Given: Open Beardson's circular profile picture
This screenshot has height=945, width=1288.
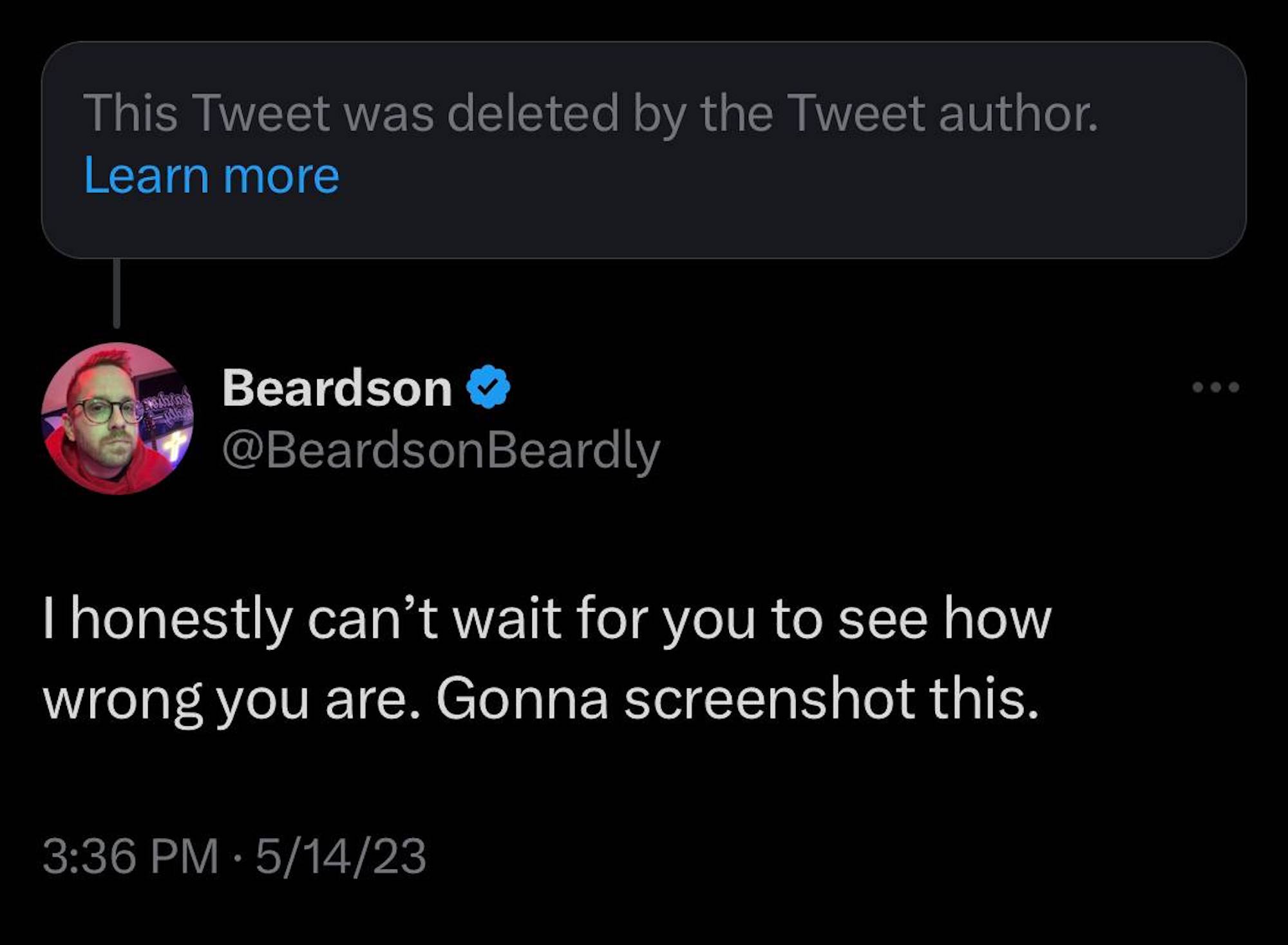Looking at the screenshot, I should (x=117, y=419).
